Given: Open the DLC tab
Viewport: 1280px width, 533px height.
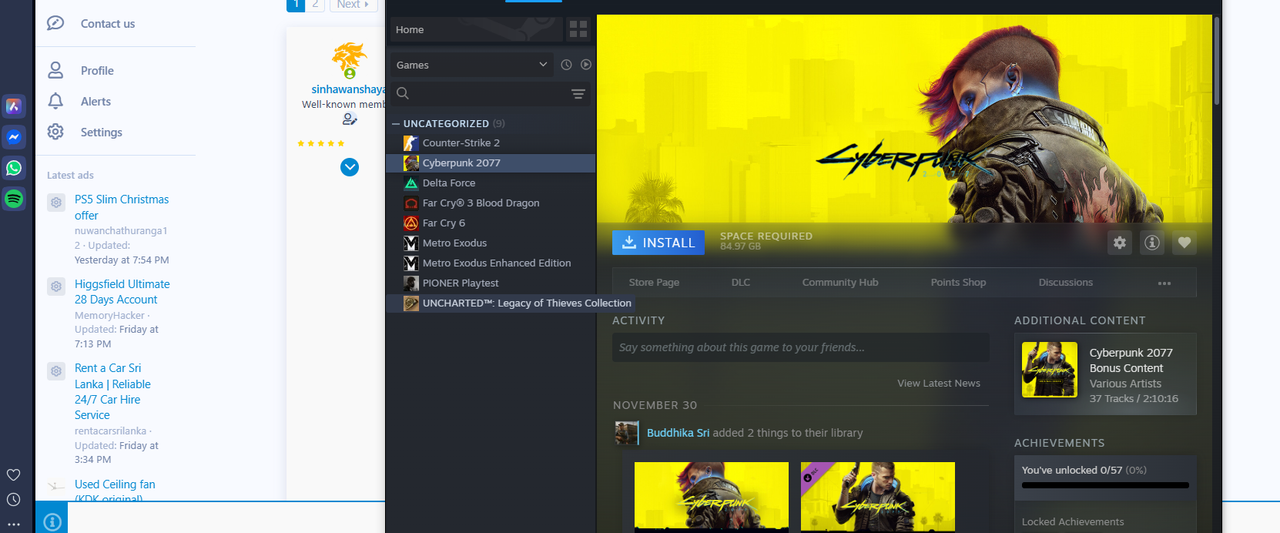Looking at the screenshot, I should [x=741, y=283].
